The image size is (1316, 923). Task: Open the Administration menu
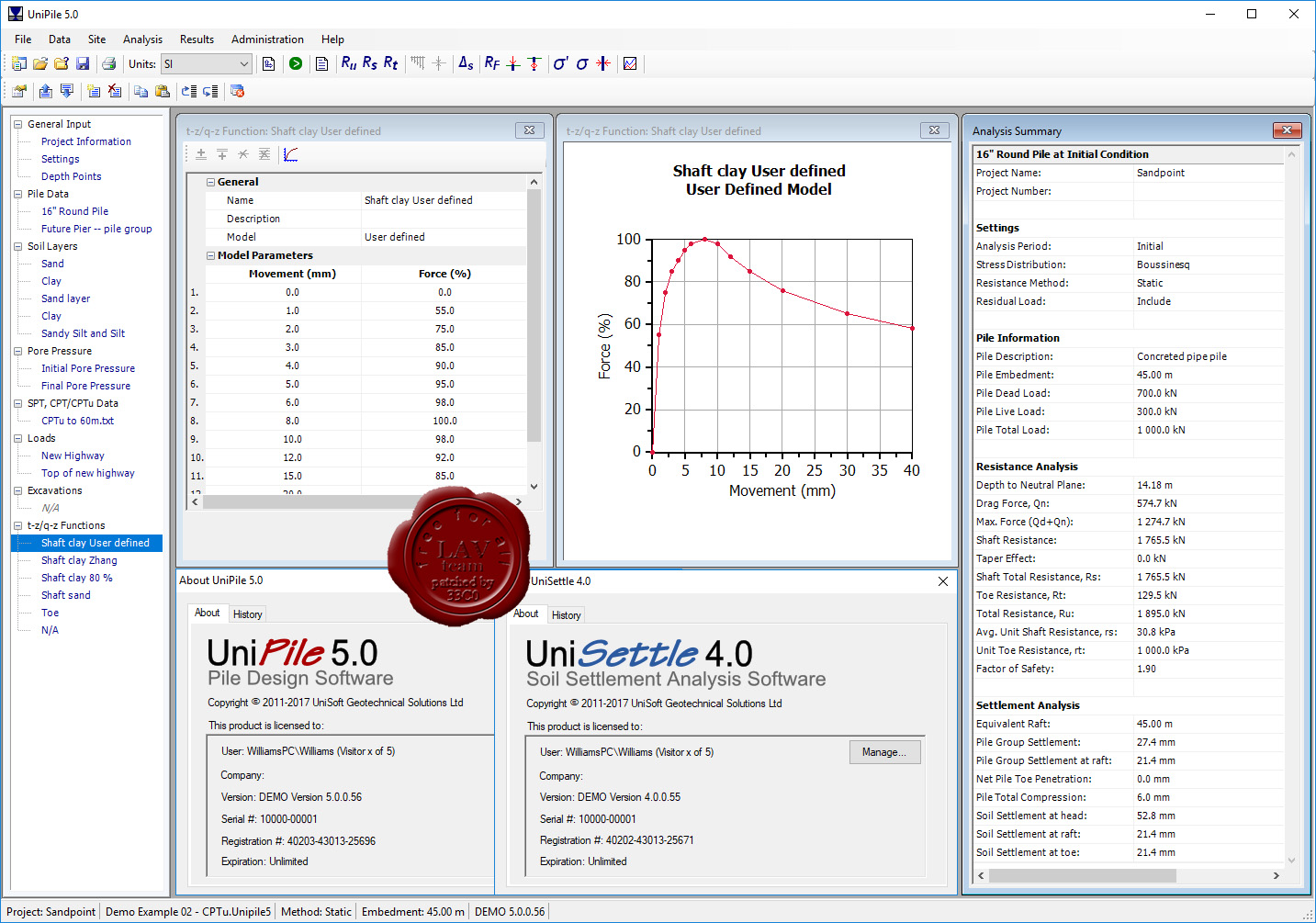click(x=267, y=39)
